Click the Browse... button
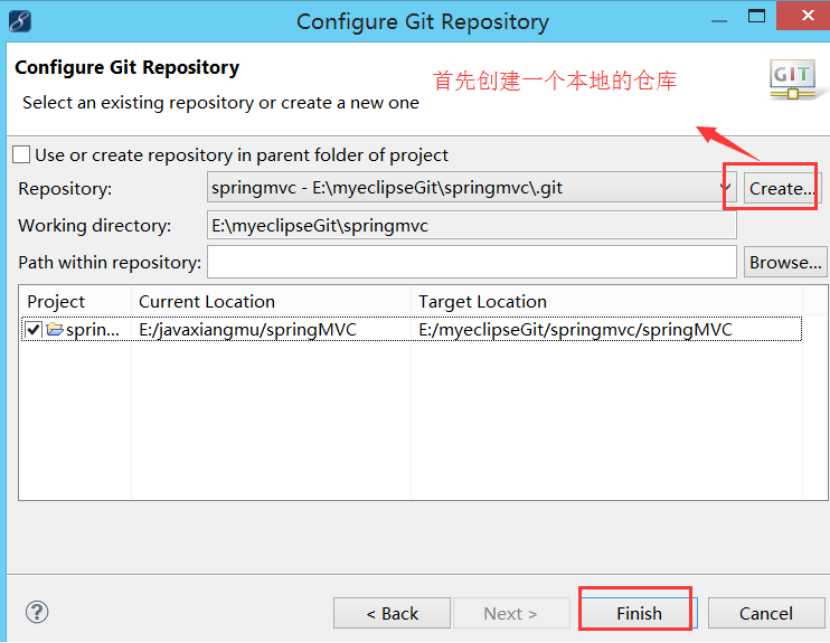The image size is (830, 643). coord(785,262)
